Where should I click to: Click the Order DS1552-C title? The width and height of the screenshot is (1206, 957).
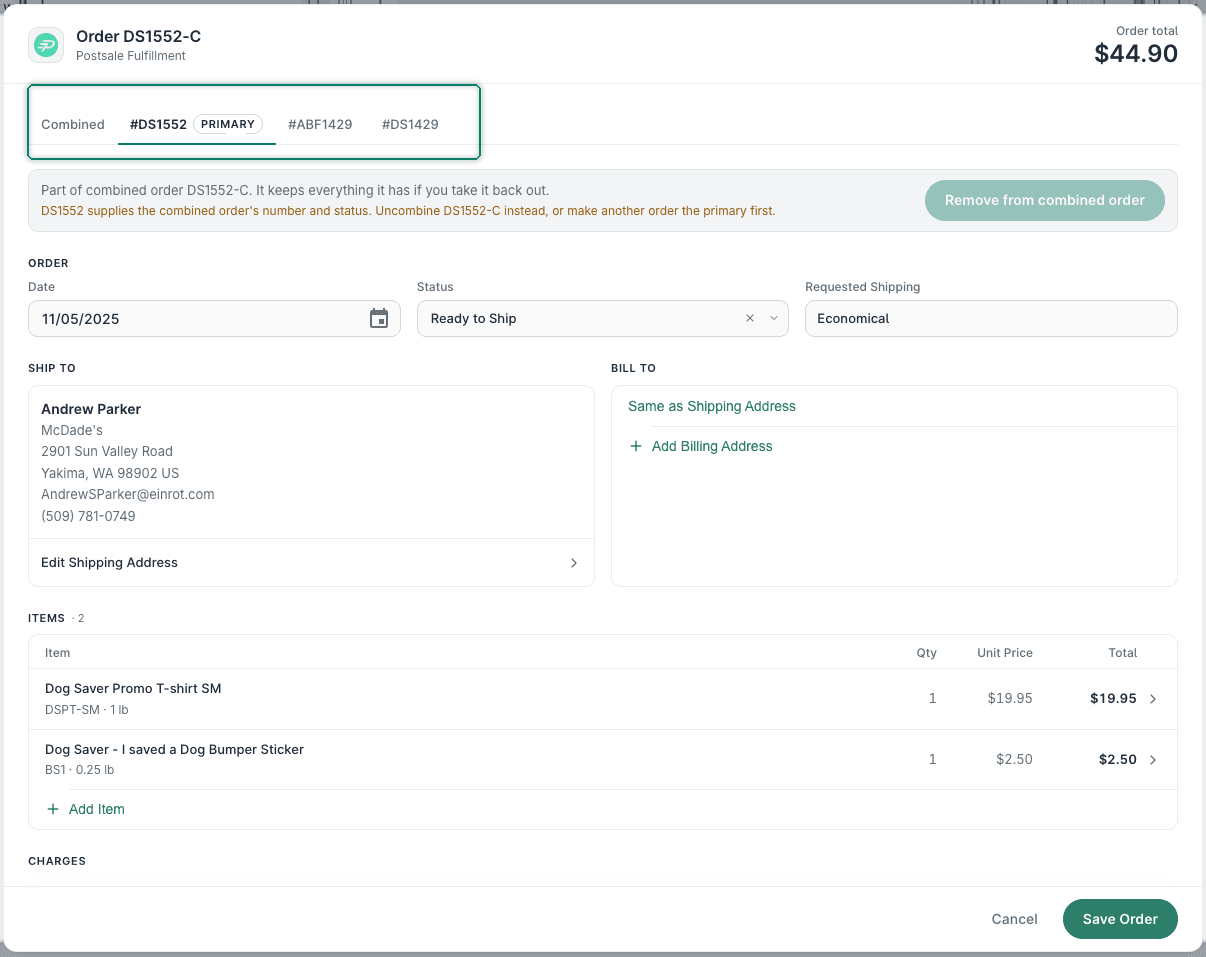(139, 37)
